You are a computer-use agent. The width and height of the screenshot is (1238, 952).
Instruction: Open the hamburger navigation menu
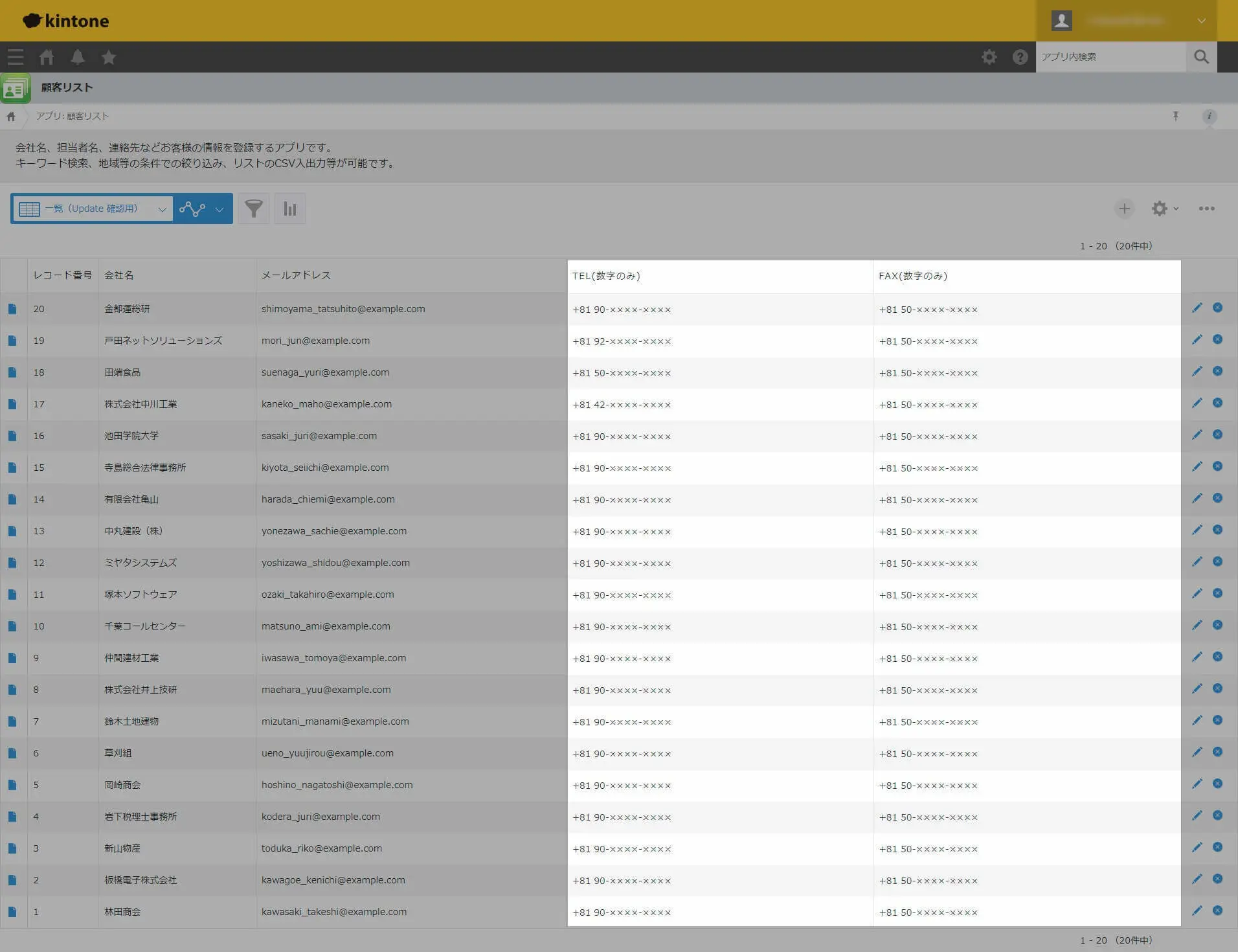click(16, 57)
